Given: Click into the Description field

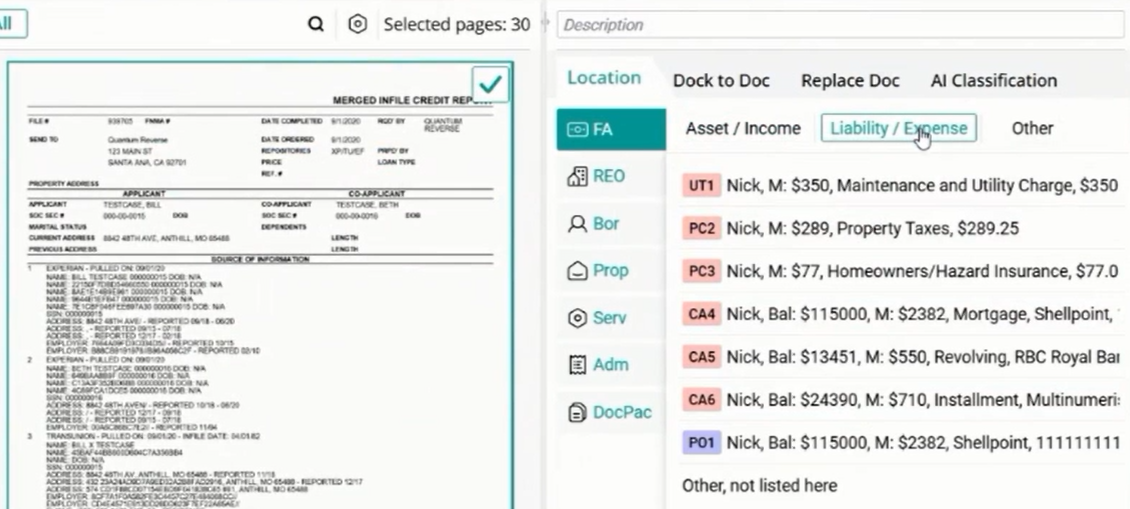Looking at the screenshot, I should 840,25.
